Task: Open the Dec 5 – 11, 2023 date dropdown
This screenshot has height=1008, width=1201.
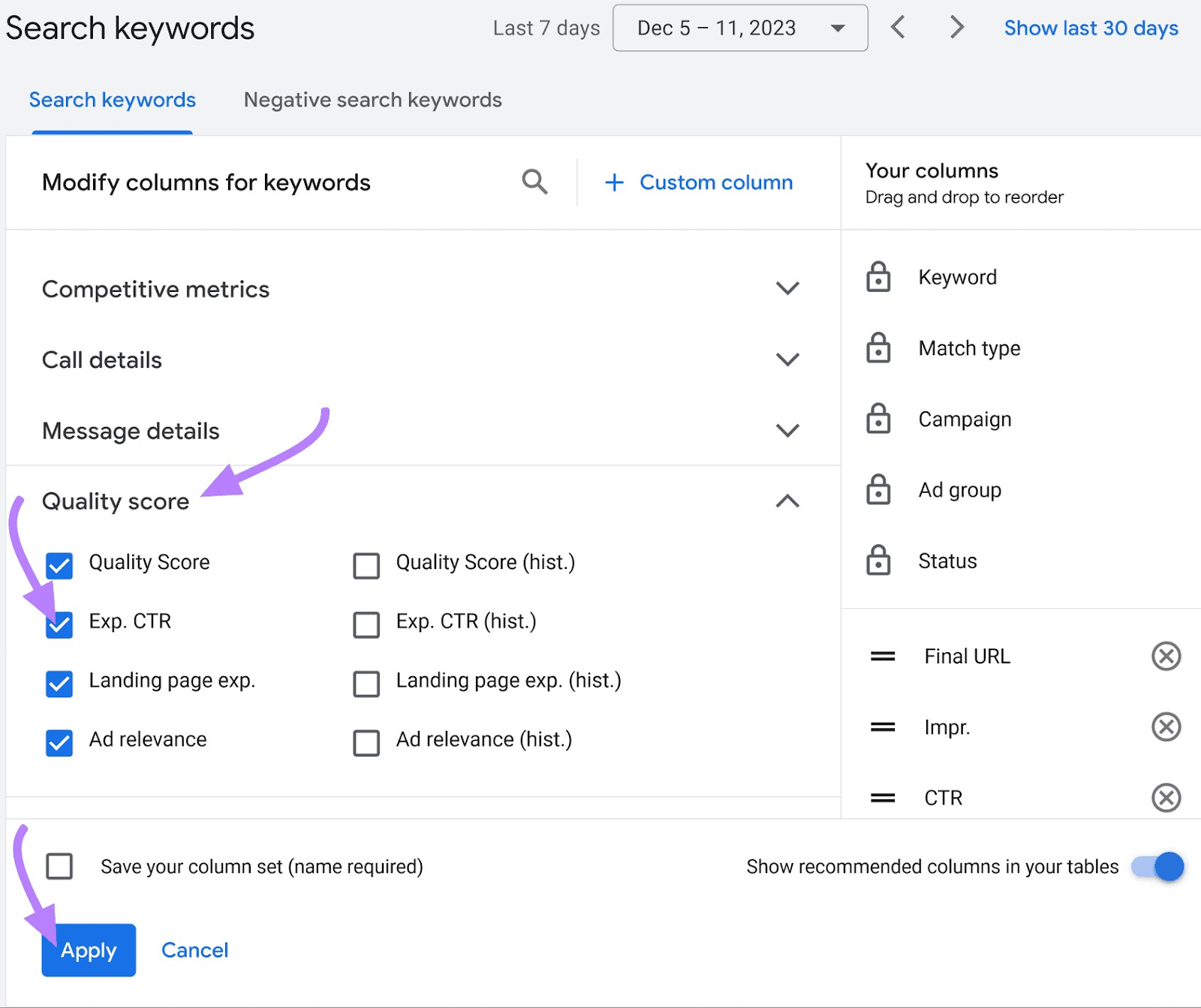Action: (x=739, y=29)
